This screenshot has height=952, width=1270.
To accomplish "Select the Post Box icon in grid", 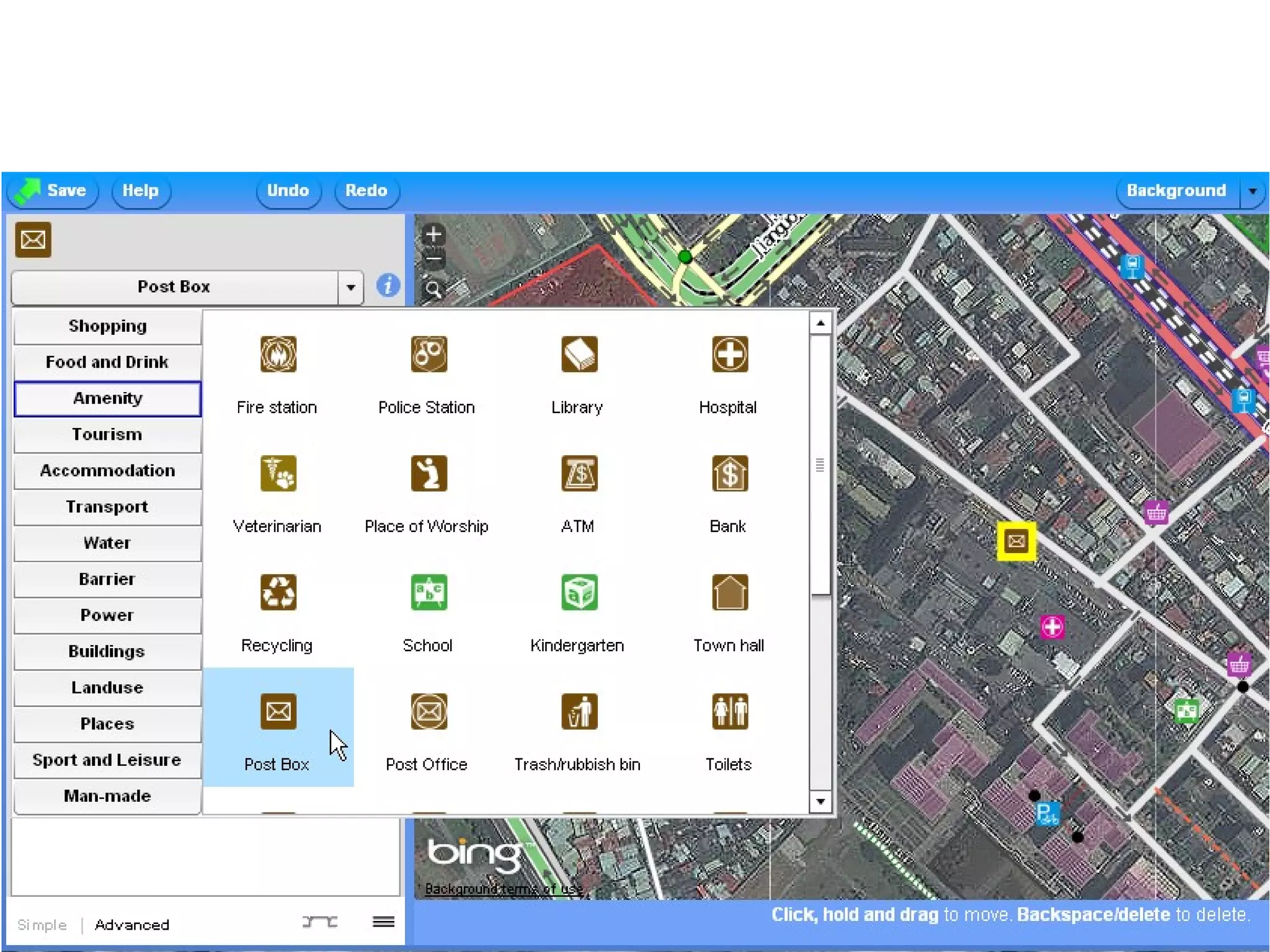I will tap(278, 711).
